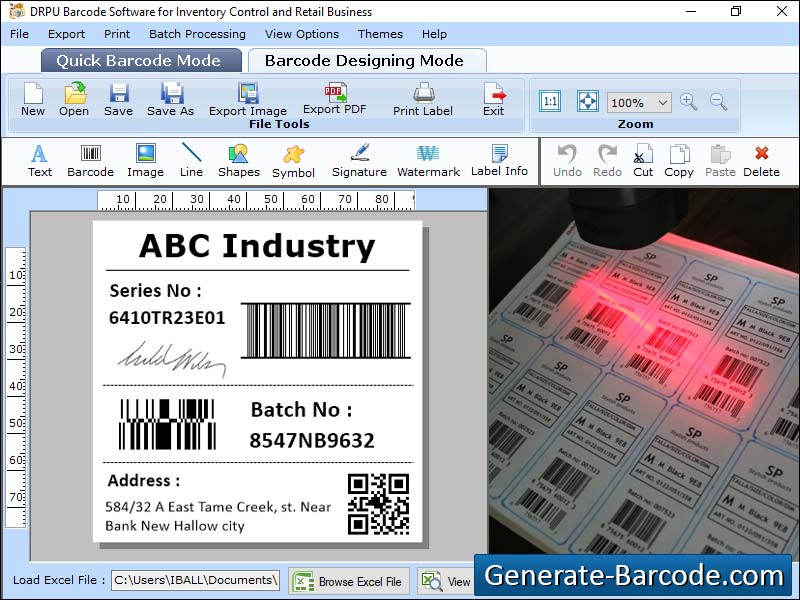This screenshot has height=600, width=800.
Task: Add a Symbol to the label
Action: tap(293, 160)
